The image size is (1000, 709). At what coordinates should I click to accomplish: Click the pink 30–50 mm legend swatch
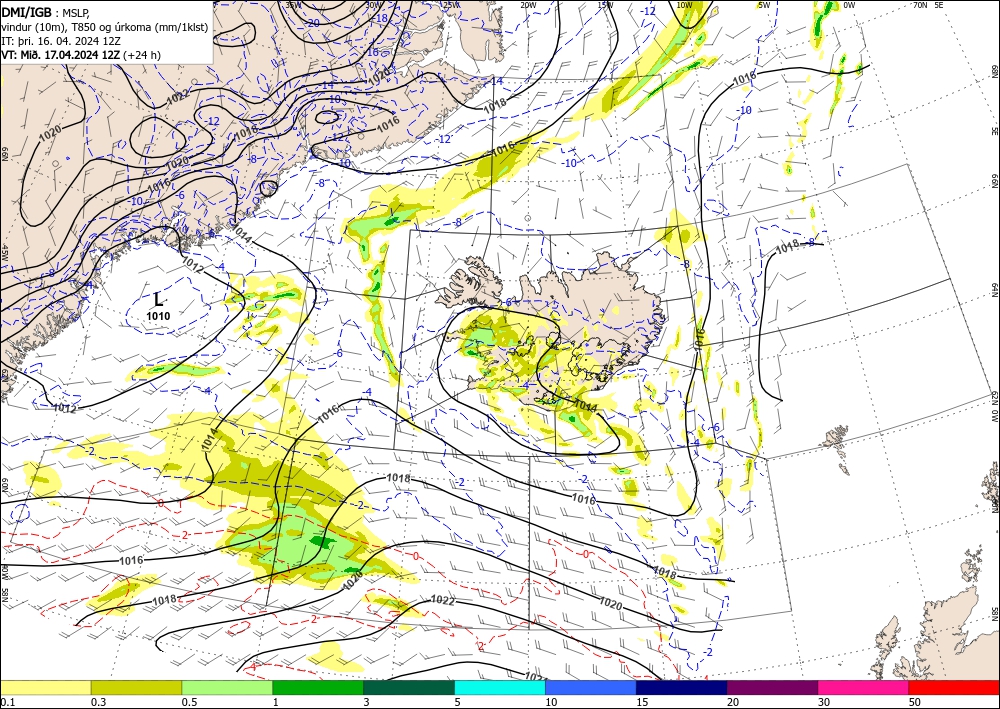pos(864,687)
